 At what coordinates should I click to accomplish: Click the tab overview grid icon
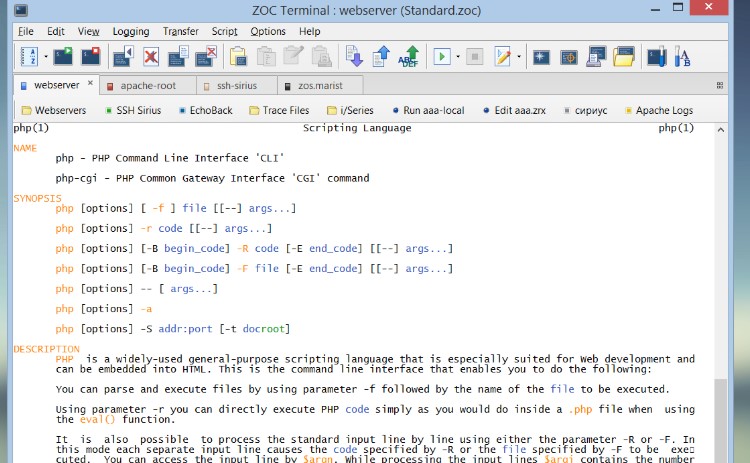(719, 86)
